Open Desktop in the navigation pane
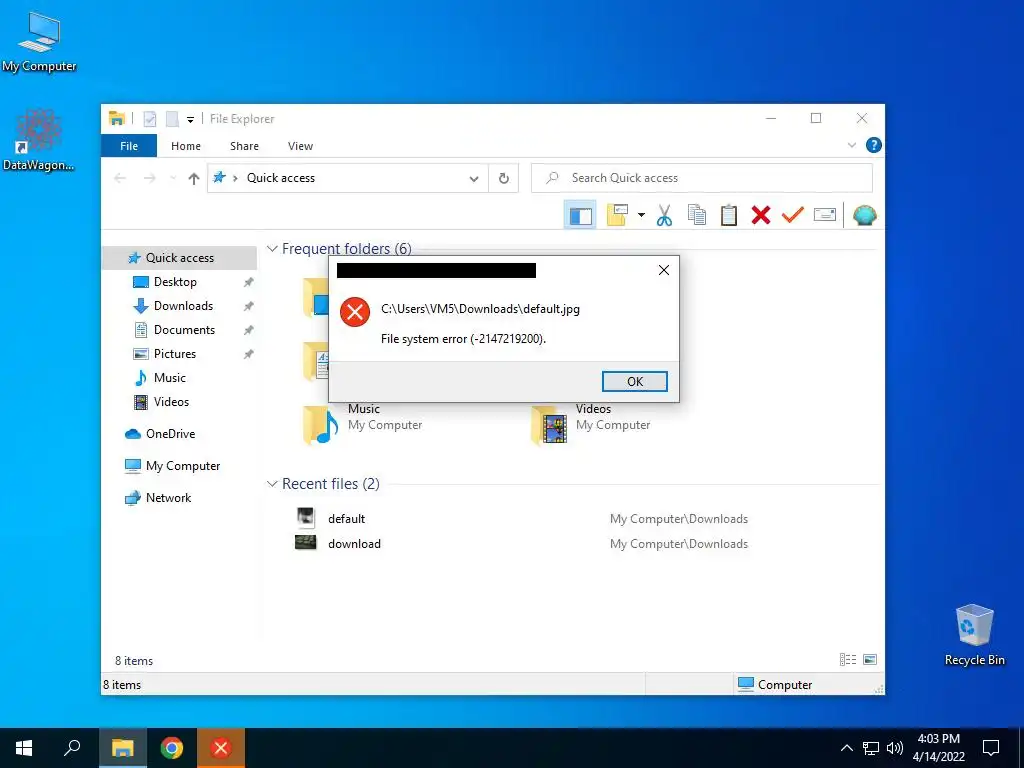 (x=175, y=282)
